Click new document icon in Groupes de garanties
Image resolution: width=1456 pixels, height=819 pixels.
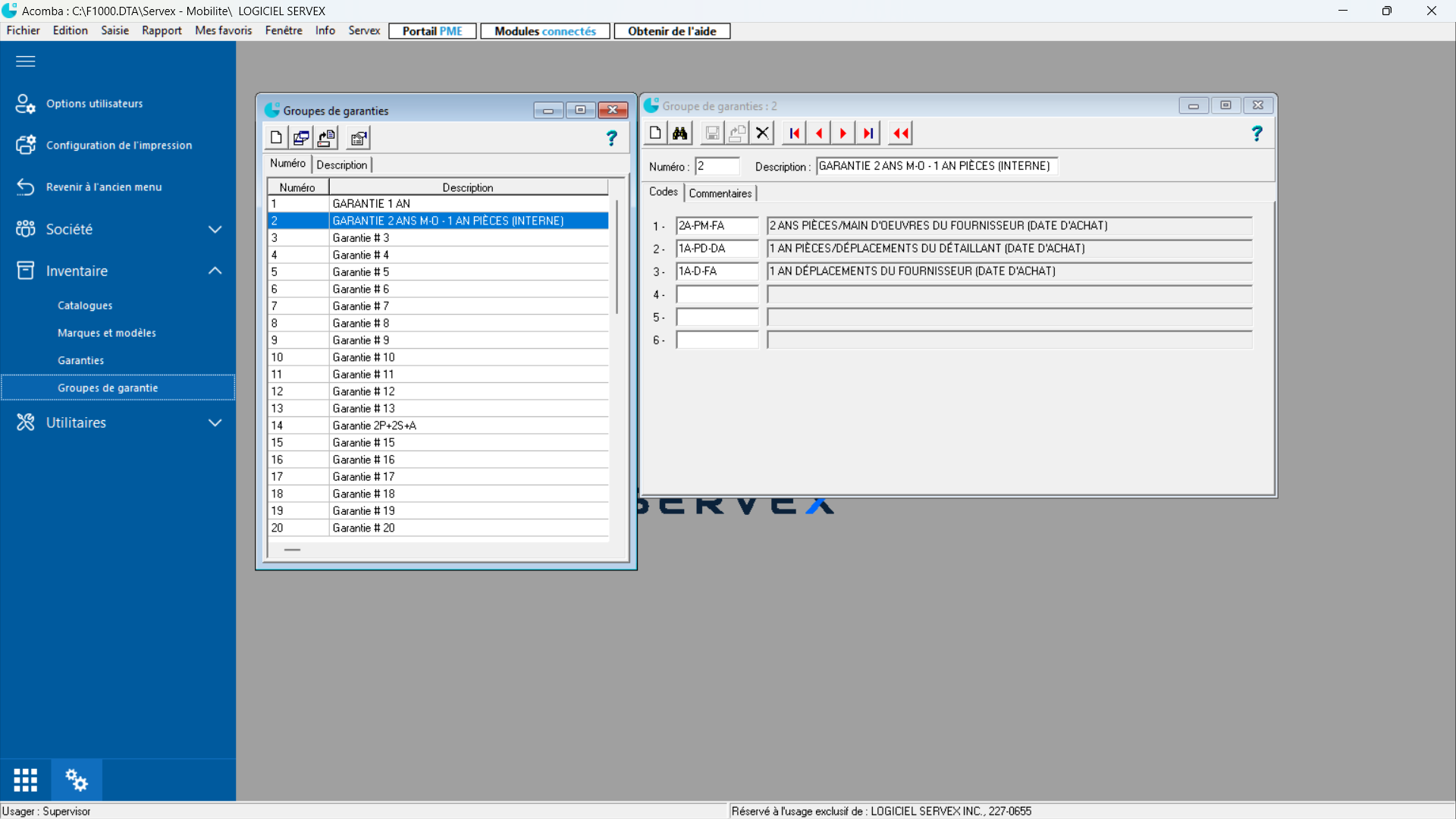(276, 138)
